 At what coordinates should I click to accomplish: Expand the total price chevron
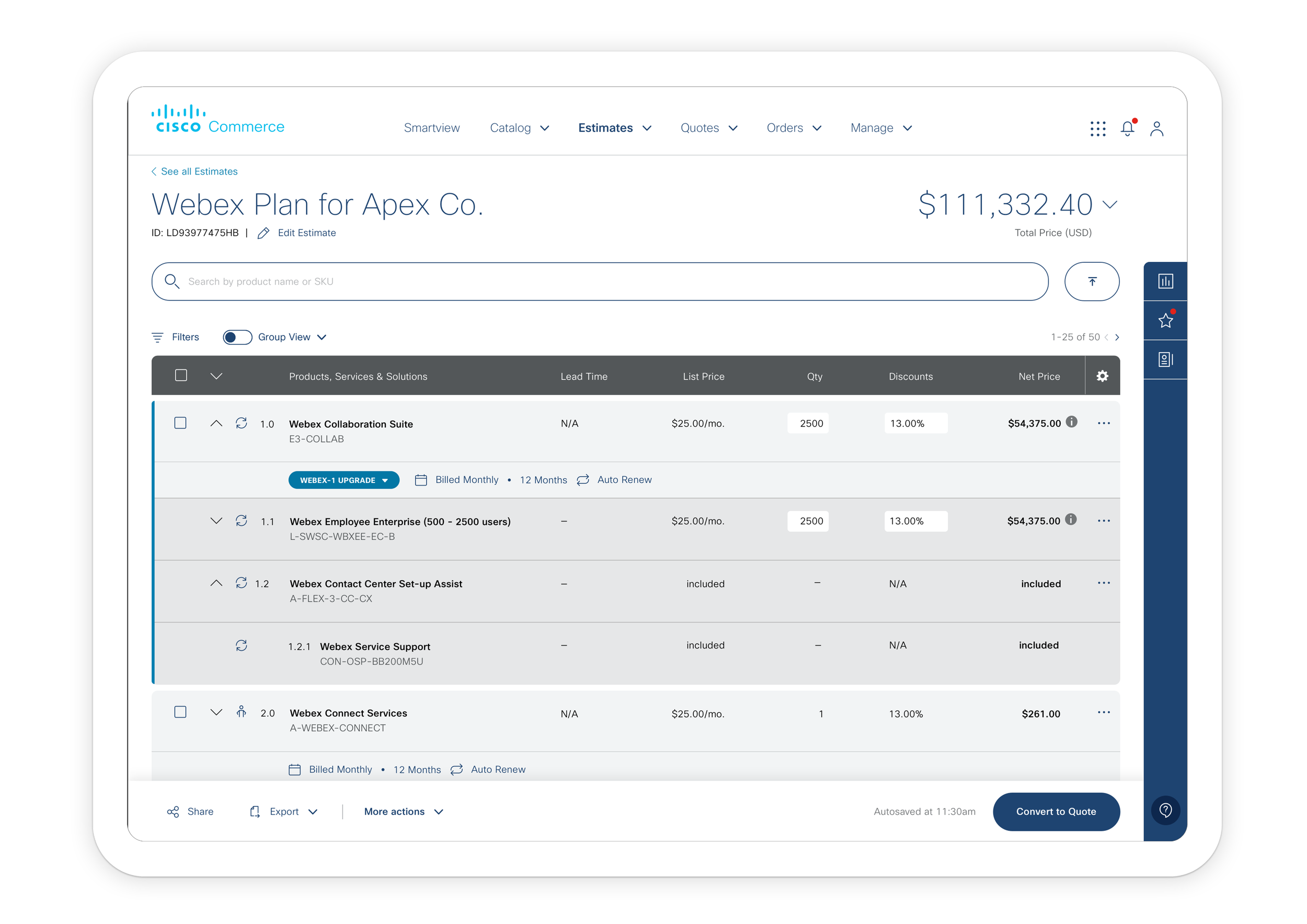tap(1109, 205)
